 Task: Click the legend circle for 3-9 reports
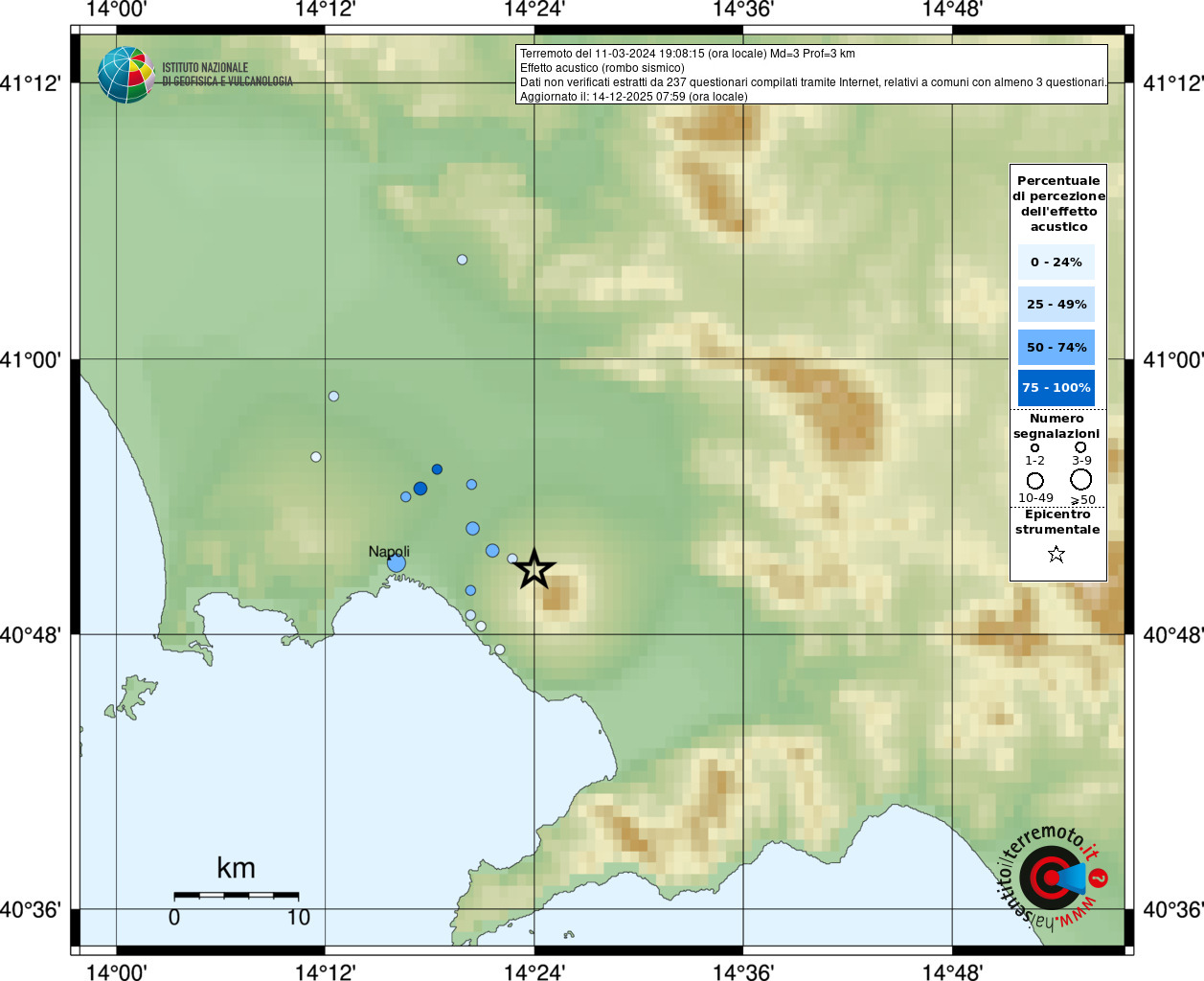[x=1080, y=447]
